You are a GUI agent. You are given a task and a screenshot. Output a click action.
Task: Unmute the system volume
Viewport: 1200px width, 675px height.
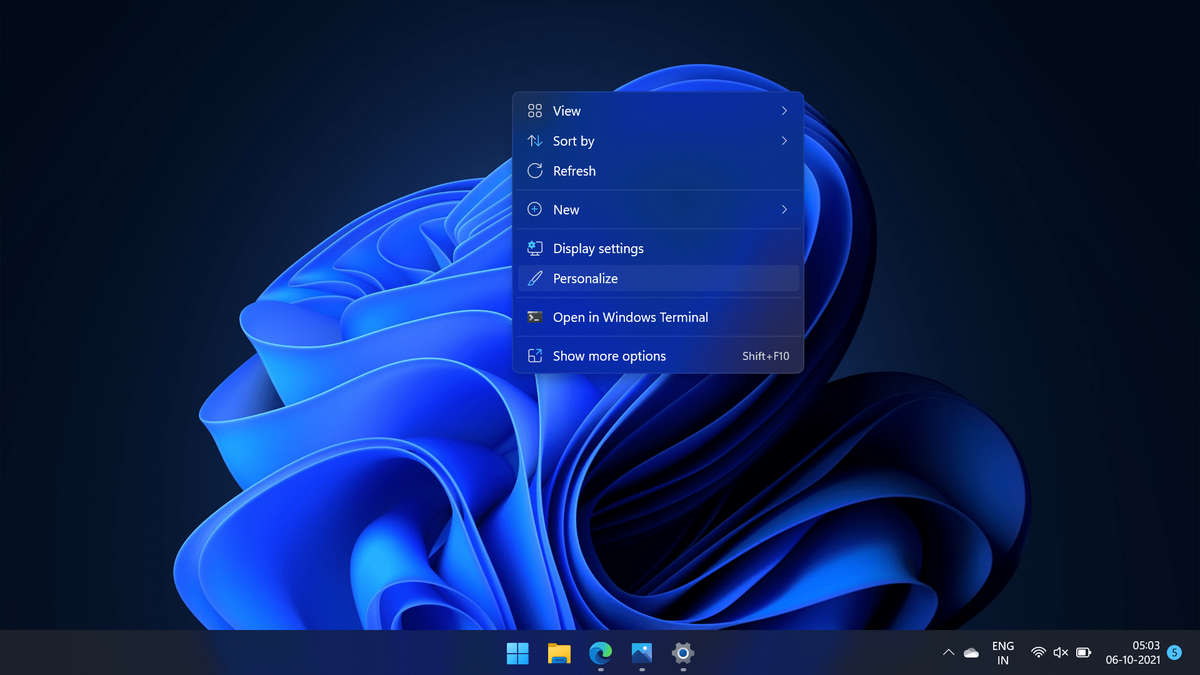(1060, 652)
